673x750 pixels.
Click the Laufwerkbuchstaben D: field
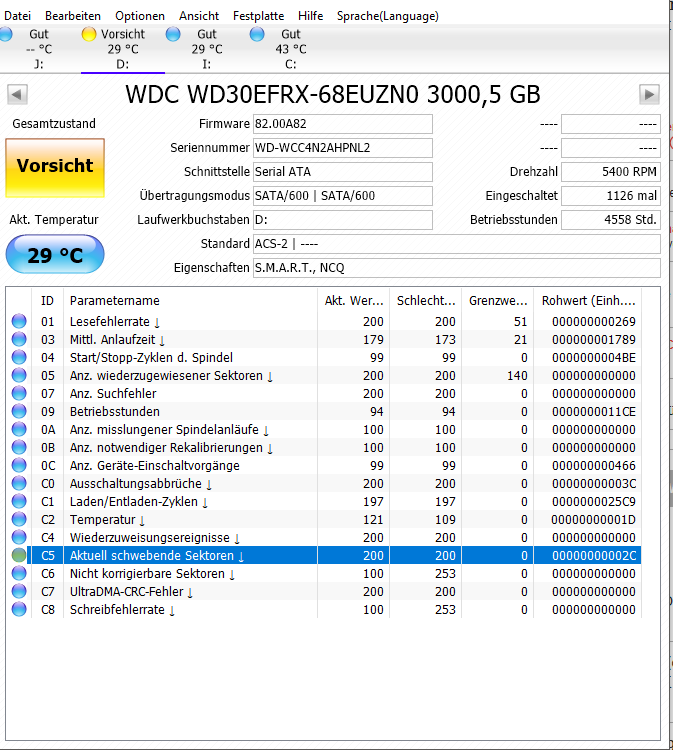tap(342, 220)
